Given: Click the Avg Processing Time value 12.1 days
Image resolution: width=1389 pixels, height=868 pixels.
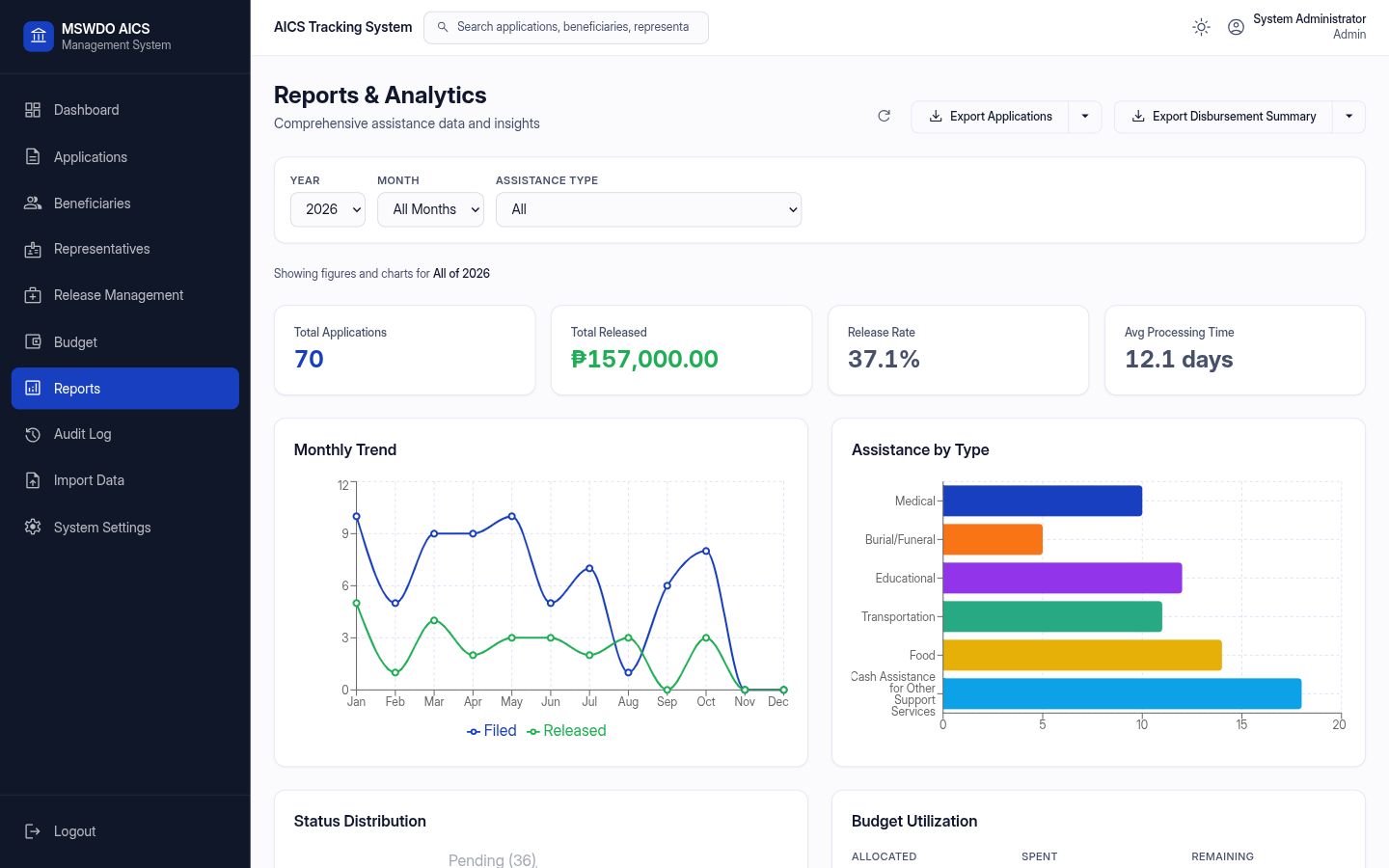Looking at the screenshot, I should [1179, 359].
